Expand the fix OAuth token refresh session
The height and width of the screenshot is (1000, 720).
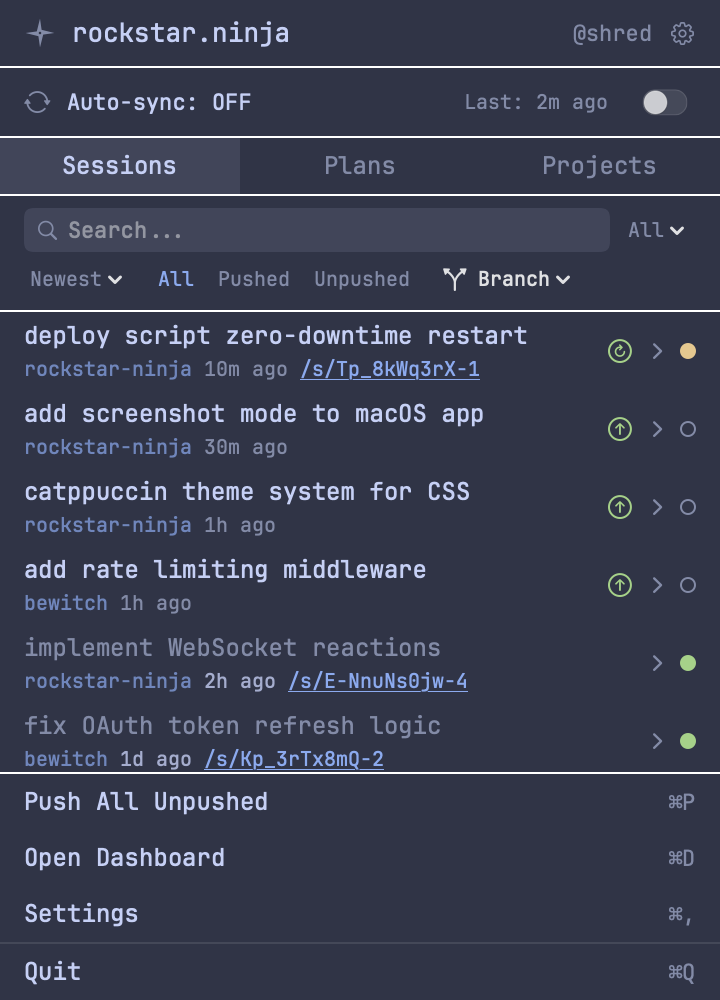[657, 741]
